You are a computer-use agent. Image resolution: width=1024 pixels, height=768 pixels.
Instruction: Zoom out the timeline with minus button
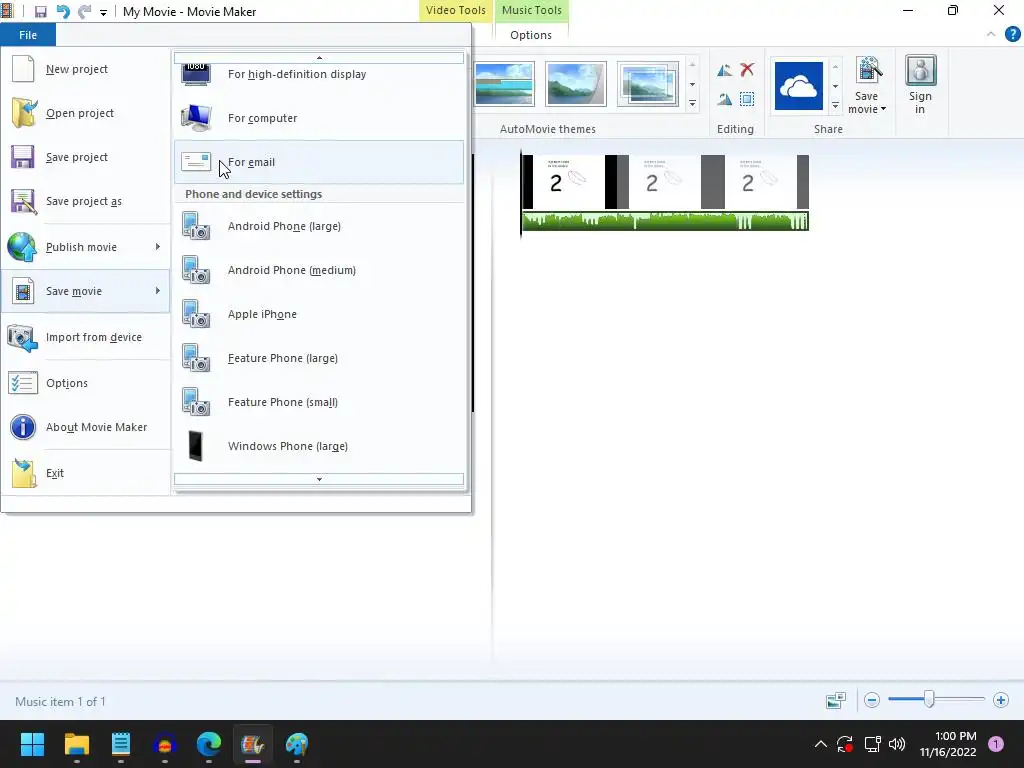click(871, 701)
